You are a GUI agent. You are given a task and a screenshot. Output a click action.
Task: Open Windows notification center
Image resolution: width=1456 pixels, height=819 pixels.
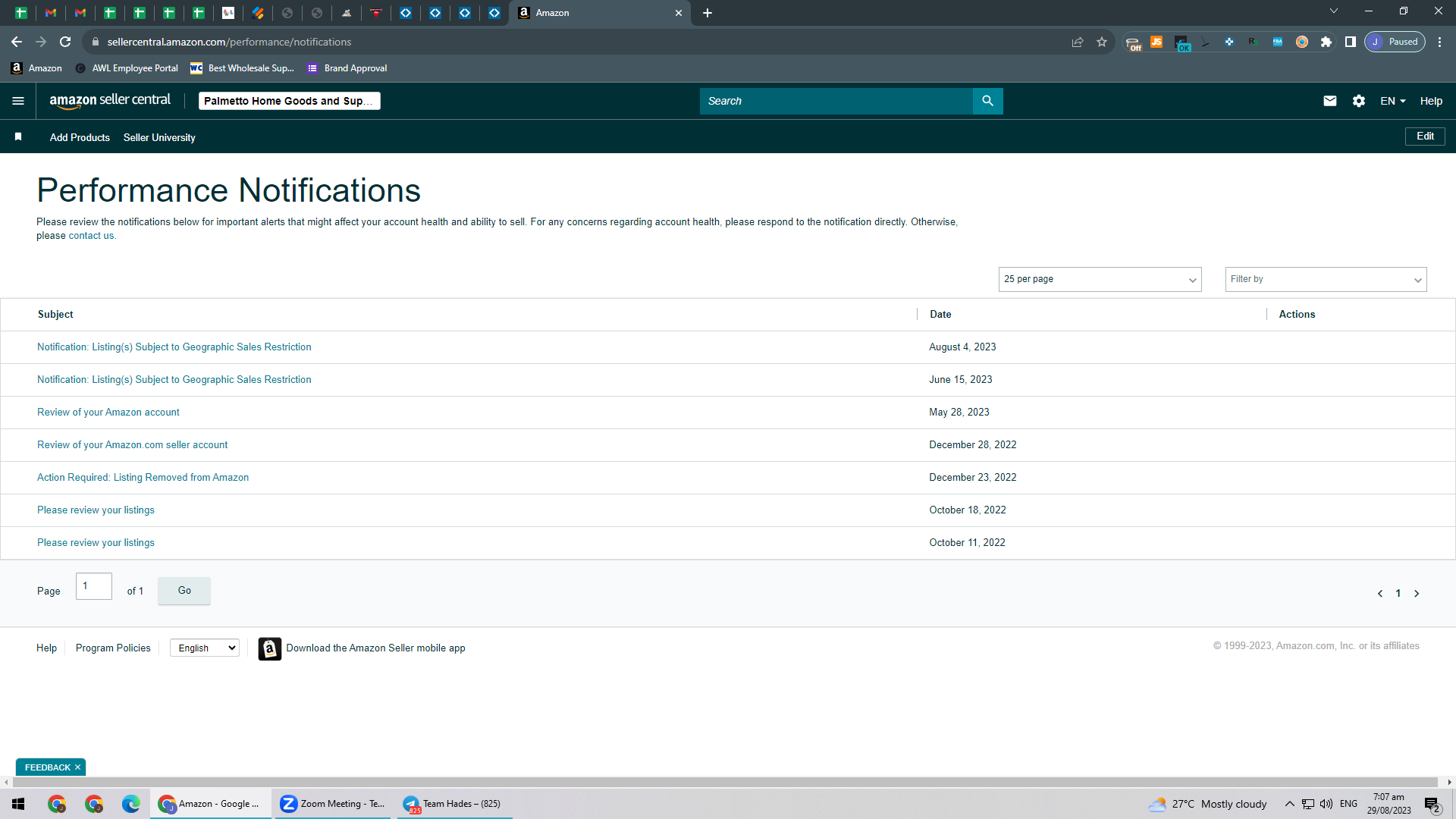point(1432,805)
